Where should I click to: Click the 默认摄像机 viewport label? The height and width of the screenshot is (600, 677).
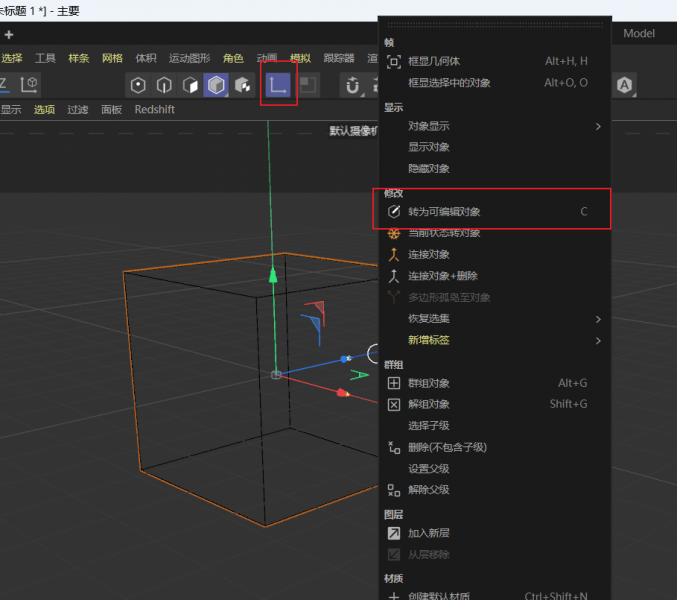tap(354, 130)
